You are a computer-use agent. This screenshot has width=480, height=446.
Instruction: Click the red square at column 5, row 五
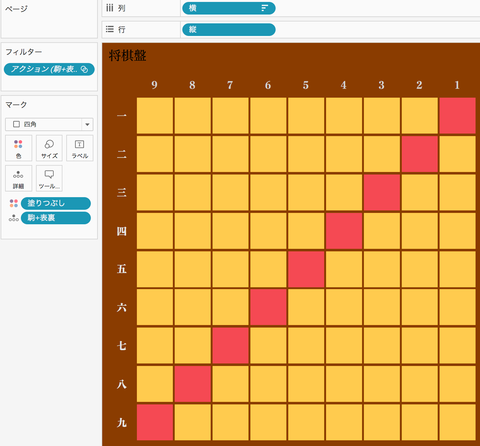[306, 269]
